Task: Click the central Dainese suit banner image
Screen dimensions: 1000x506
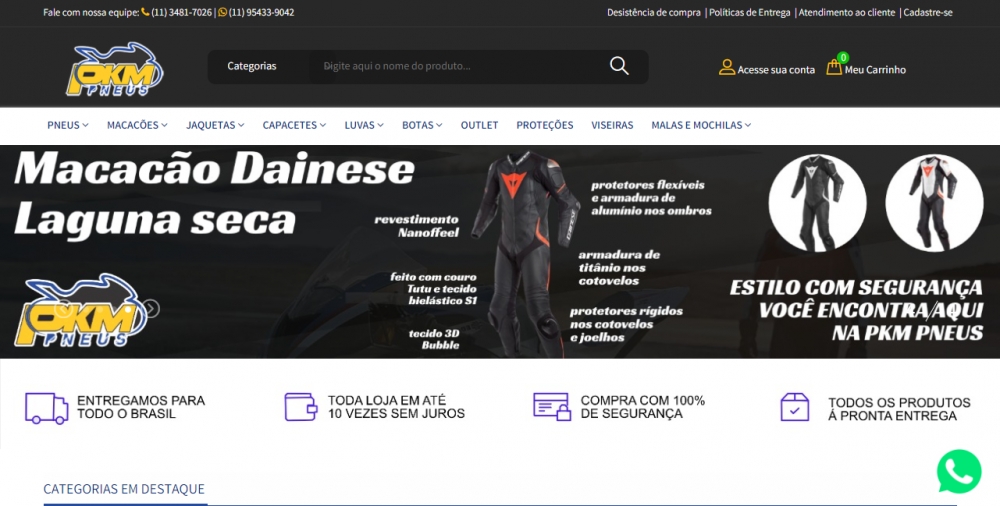Action: (524, 254)
